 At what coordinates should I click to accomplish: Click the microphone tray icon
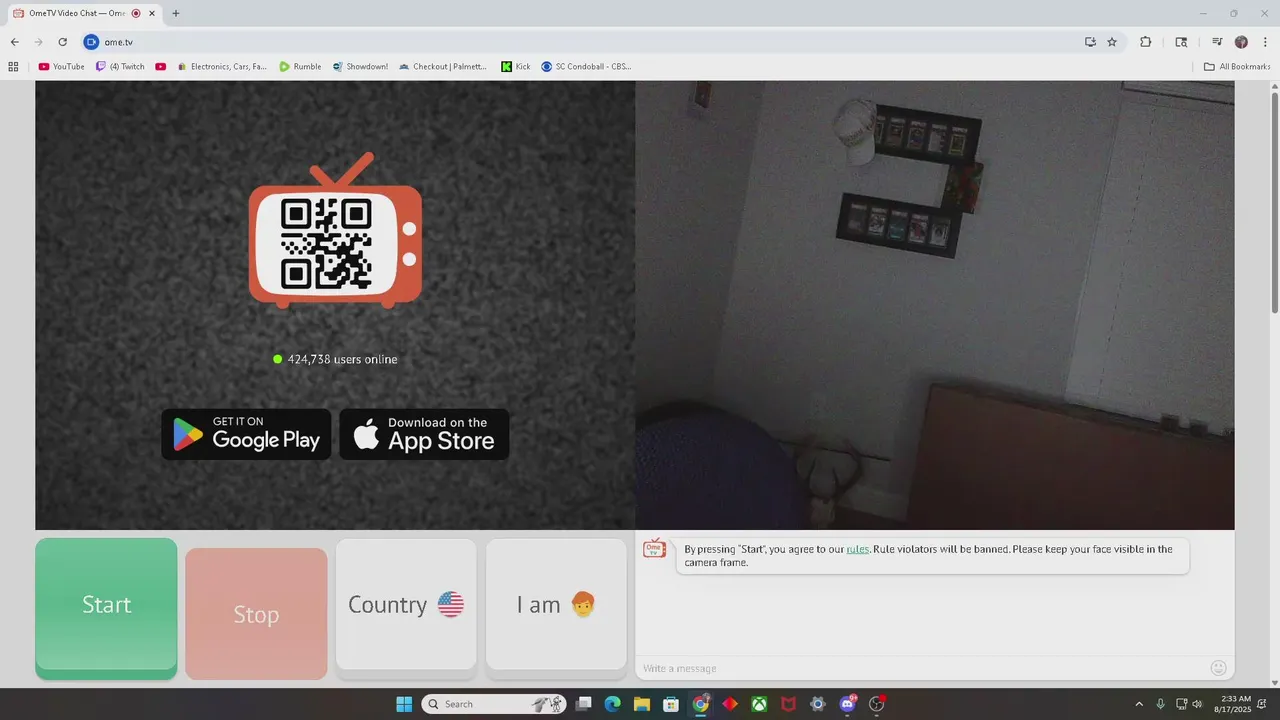click(1160, 704)
